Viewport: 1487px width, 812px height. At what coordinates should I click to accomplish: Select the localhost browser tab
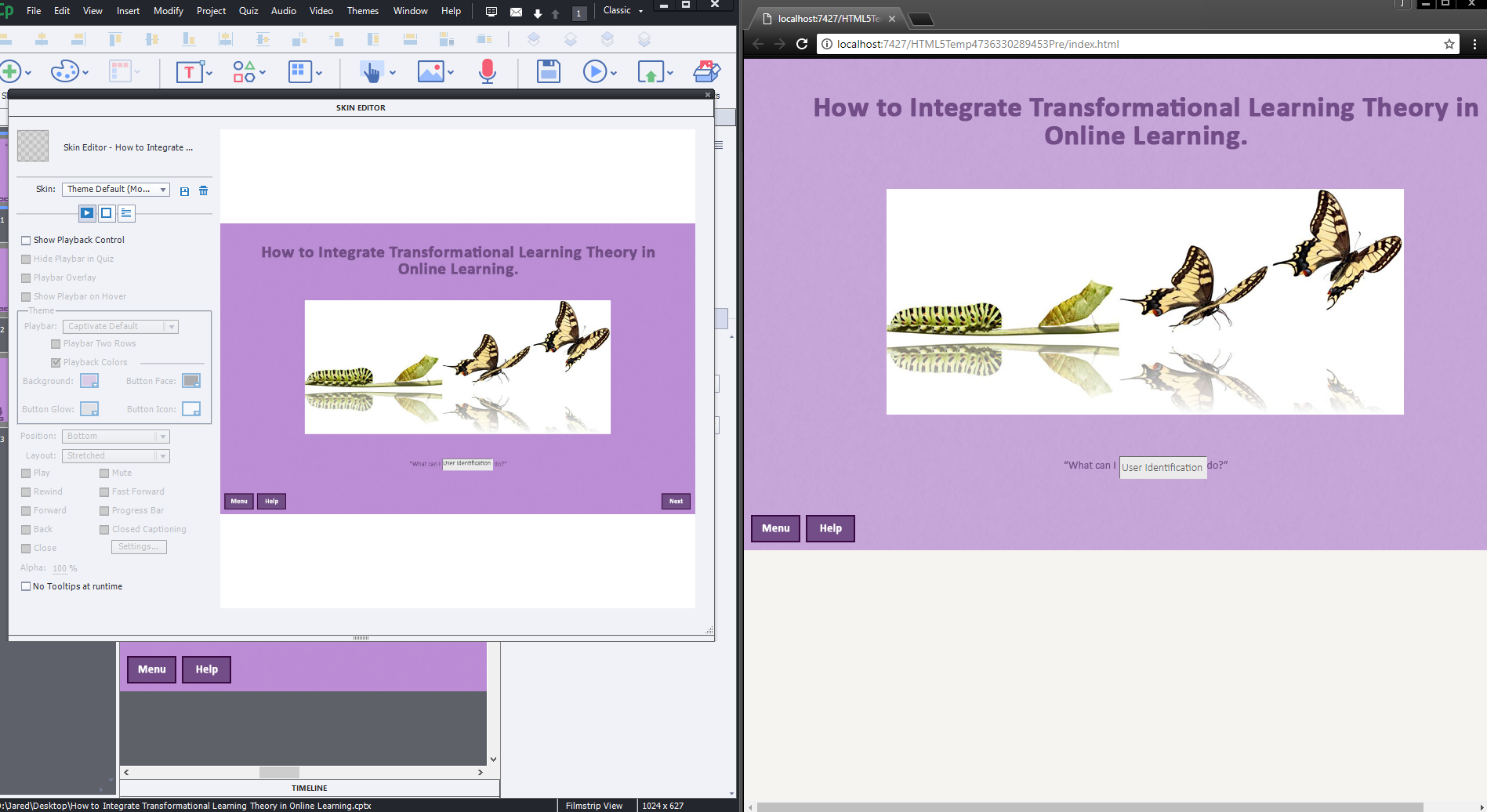[827, 19]
